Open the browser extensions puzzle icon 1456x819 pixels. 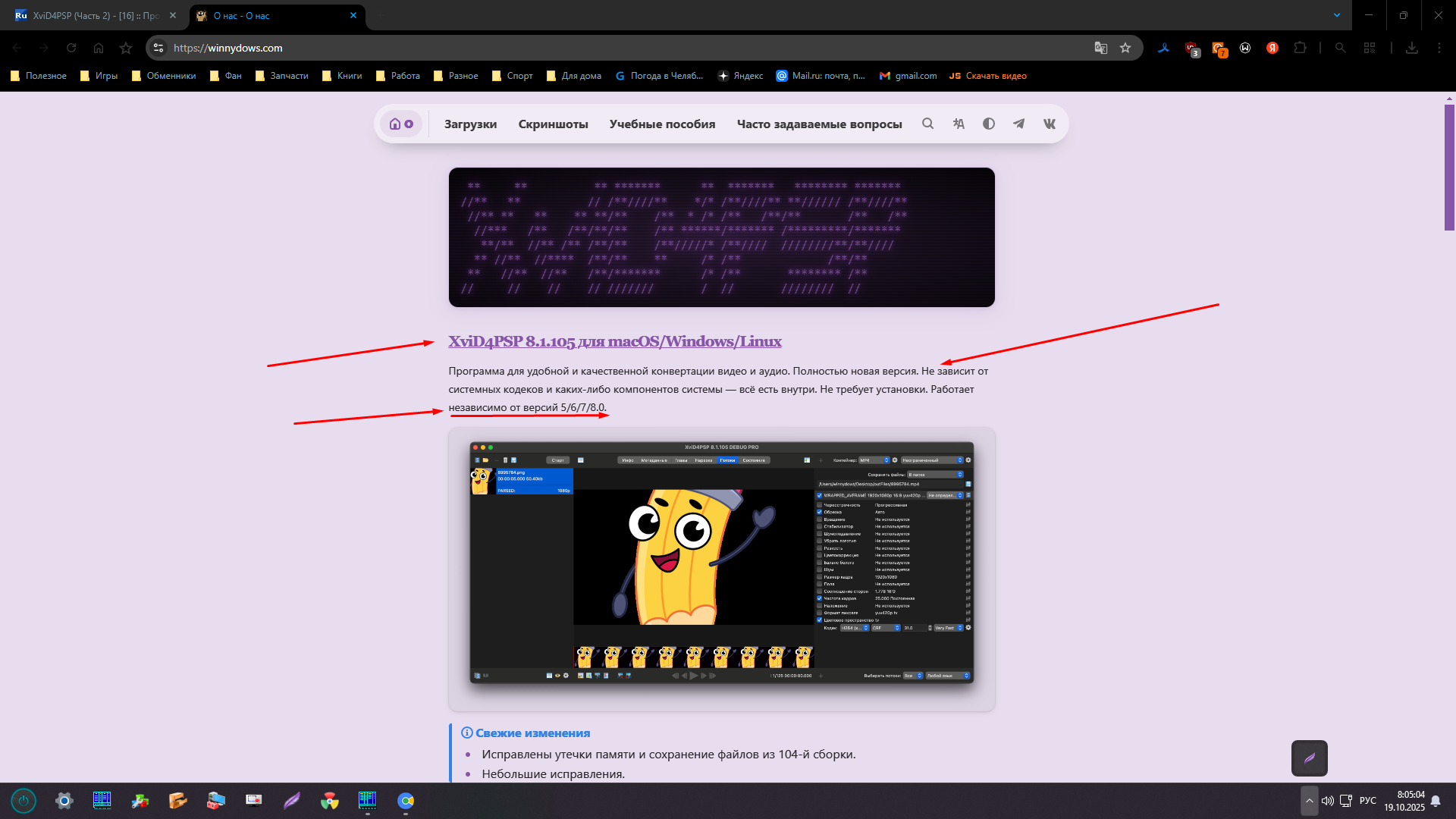[1300, 48]
